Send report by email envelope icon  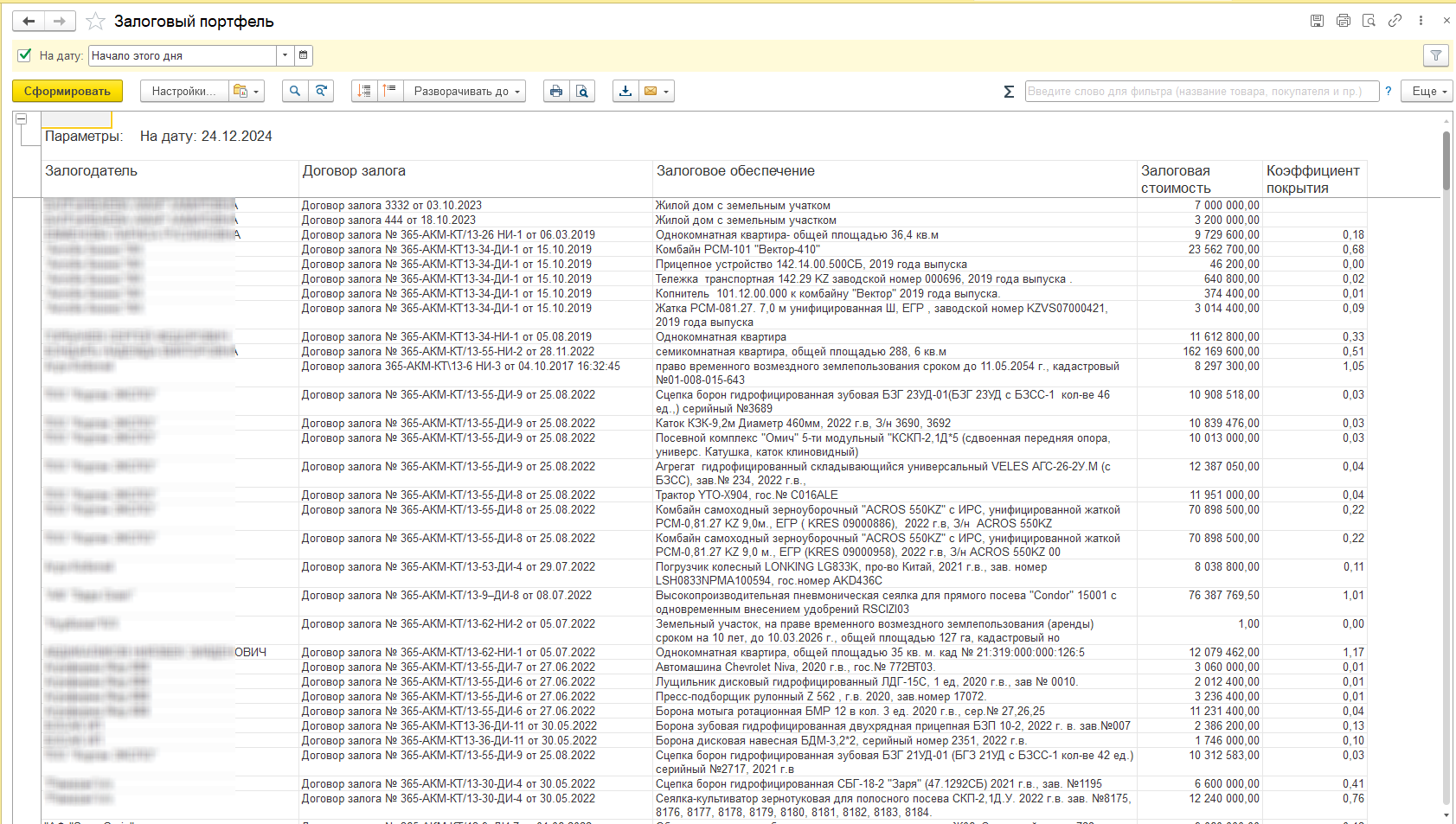(x=656, y=91)
